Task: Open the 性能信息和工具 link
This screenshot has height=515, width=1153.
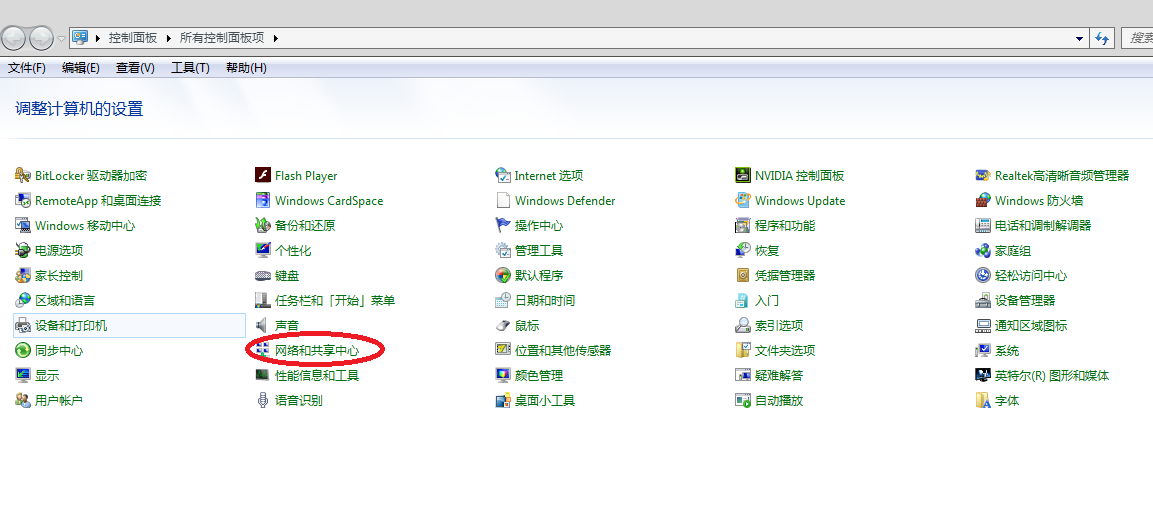Action: (x=317, y=375)
